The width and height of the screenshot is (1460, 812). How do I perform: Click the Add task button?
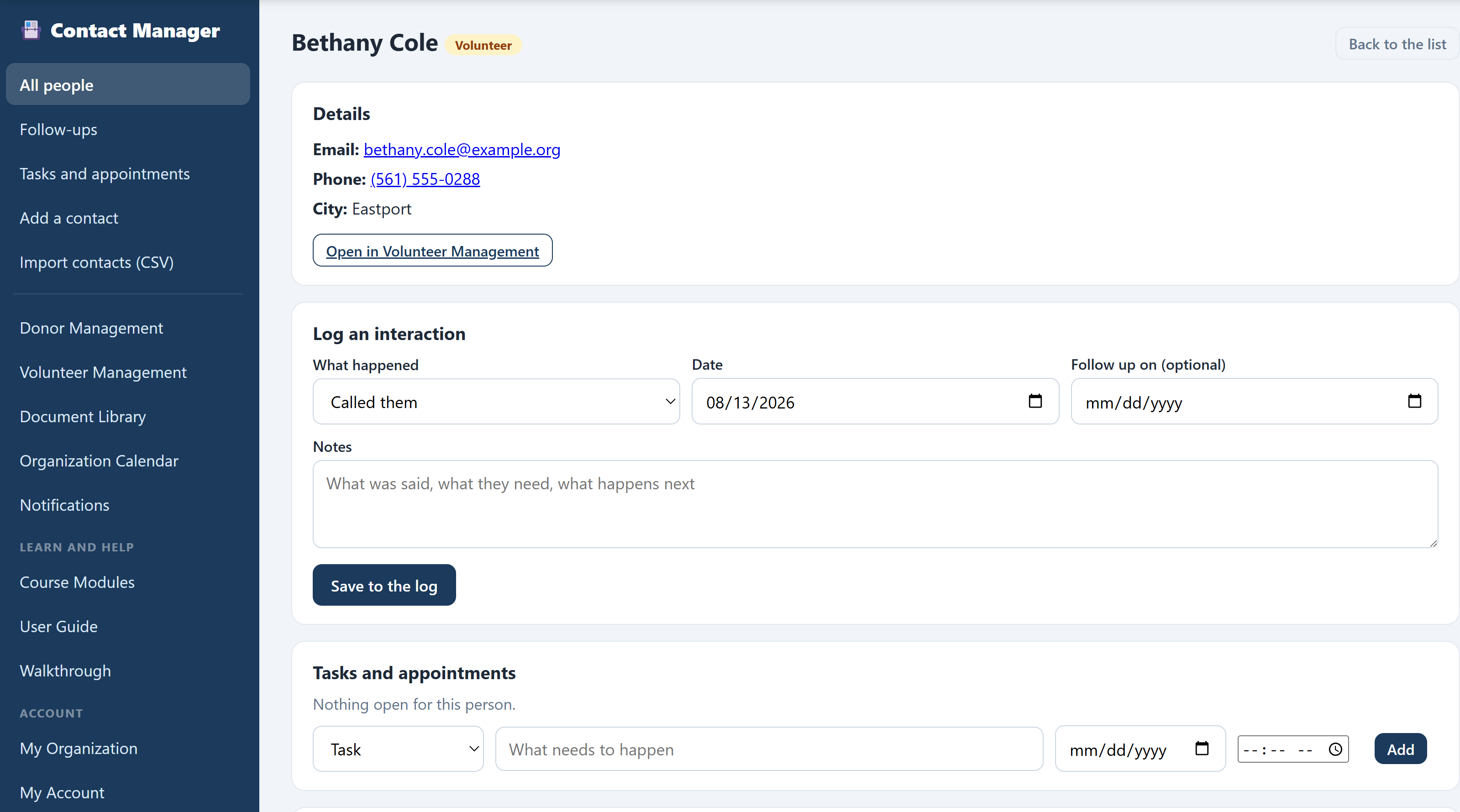1400,749
